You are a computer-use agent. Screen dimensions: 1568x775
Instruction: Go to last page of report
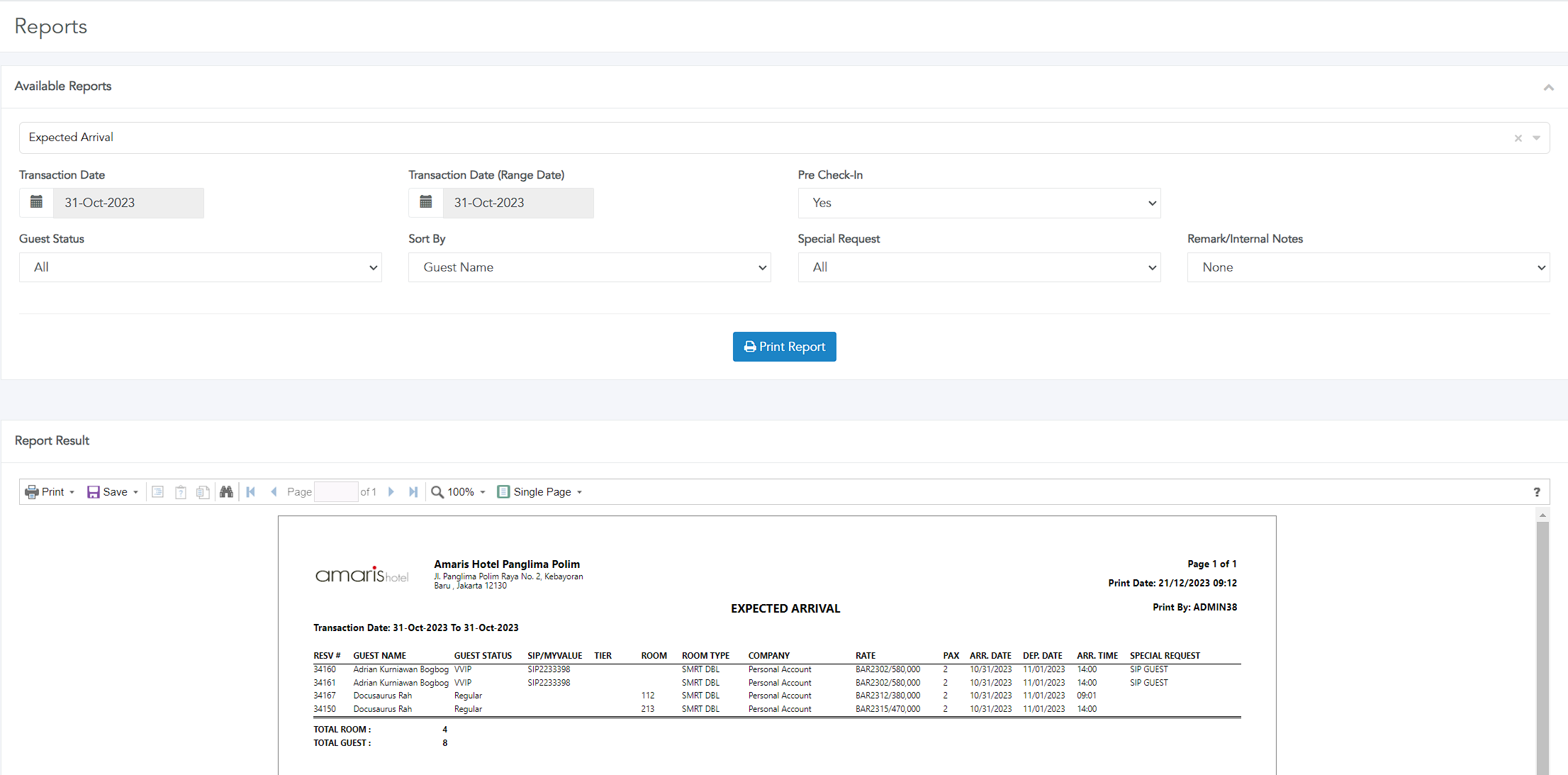click(413, 492)
